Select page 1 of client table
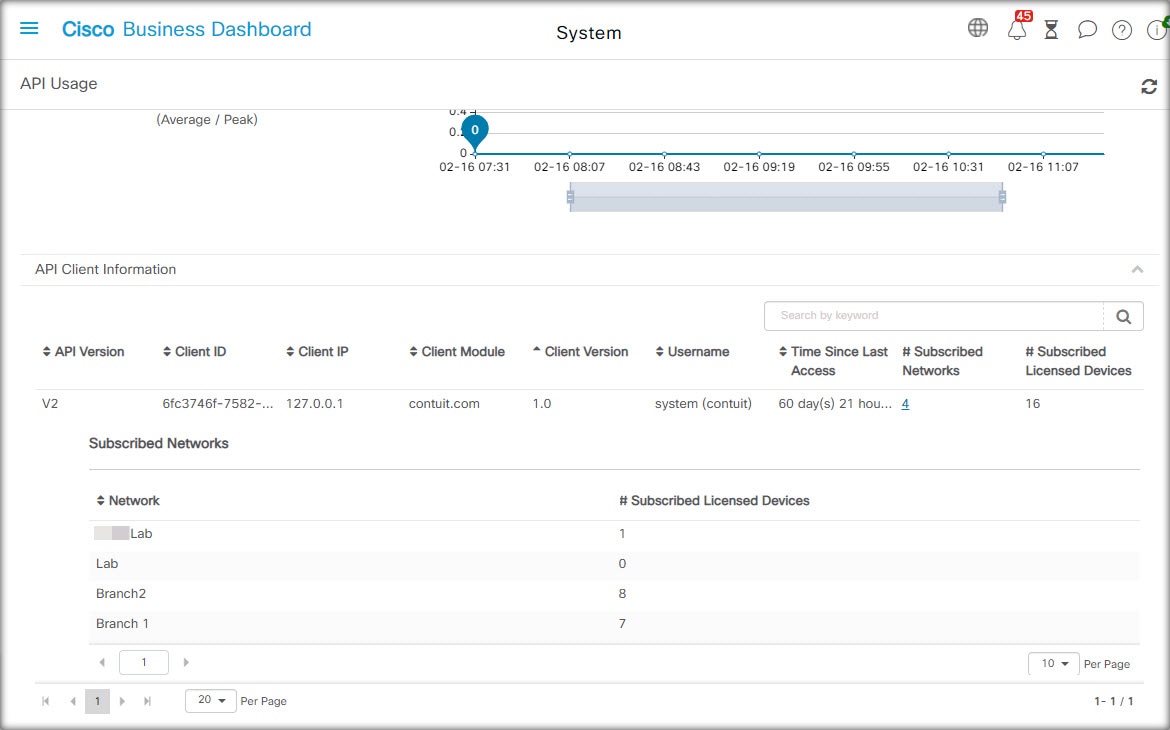Screen dimensions: 1170x730 pos(97,701)
